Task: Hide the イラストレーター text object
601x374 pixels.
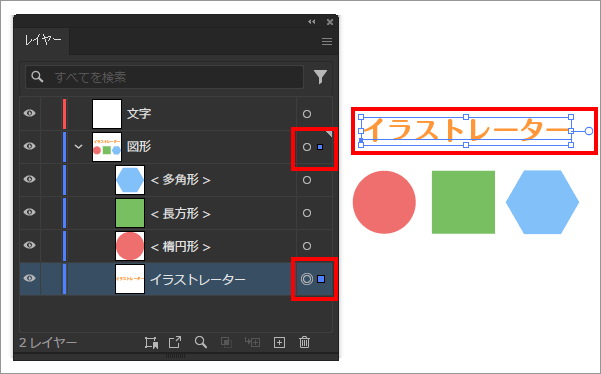Action: click(x=30, y=278)
